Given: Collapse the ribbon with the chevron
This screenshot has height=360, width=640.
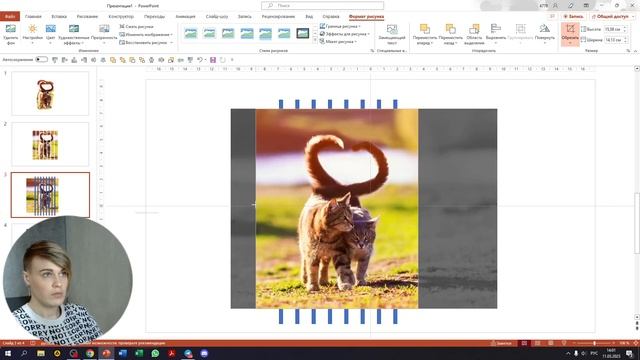Looking at the screenshot, I should (x=636, y=51).
